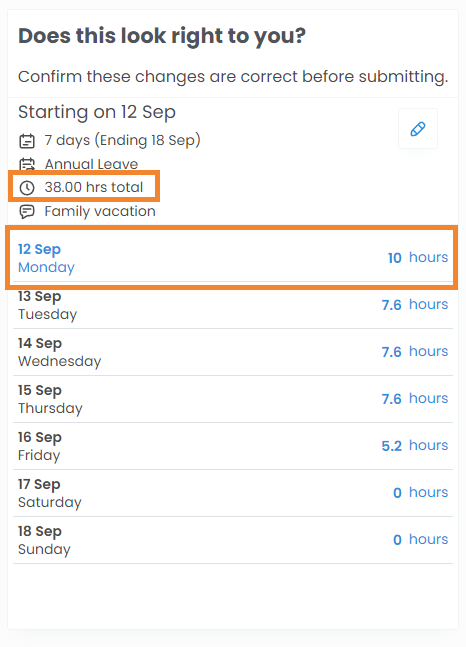
Task: Click the calendar icon beside 7 days
Action: click(27, 141)
